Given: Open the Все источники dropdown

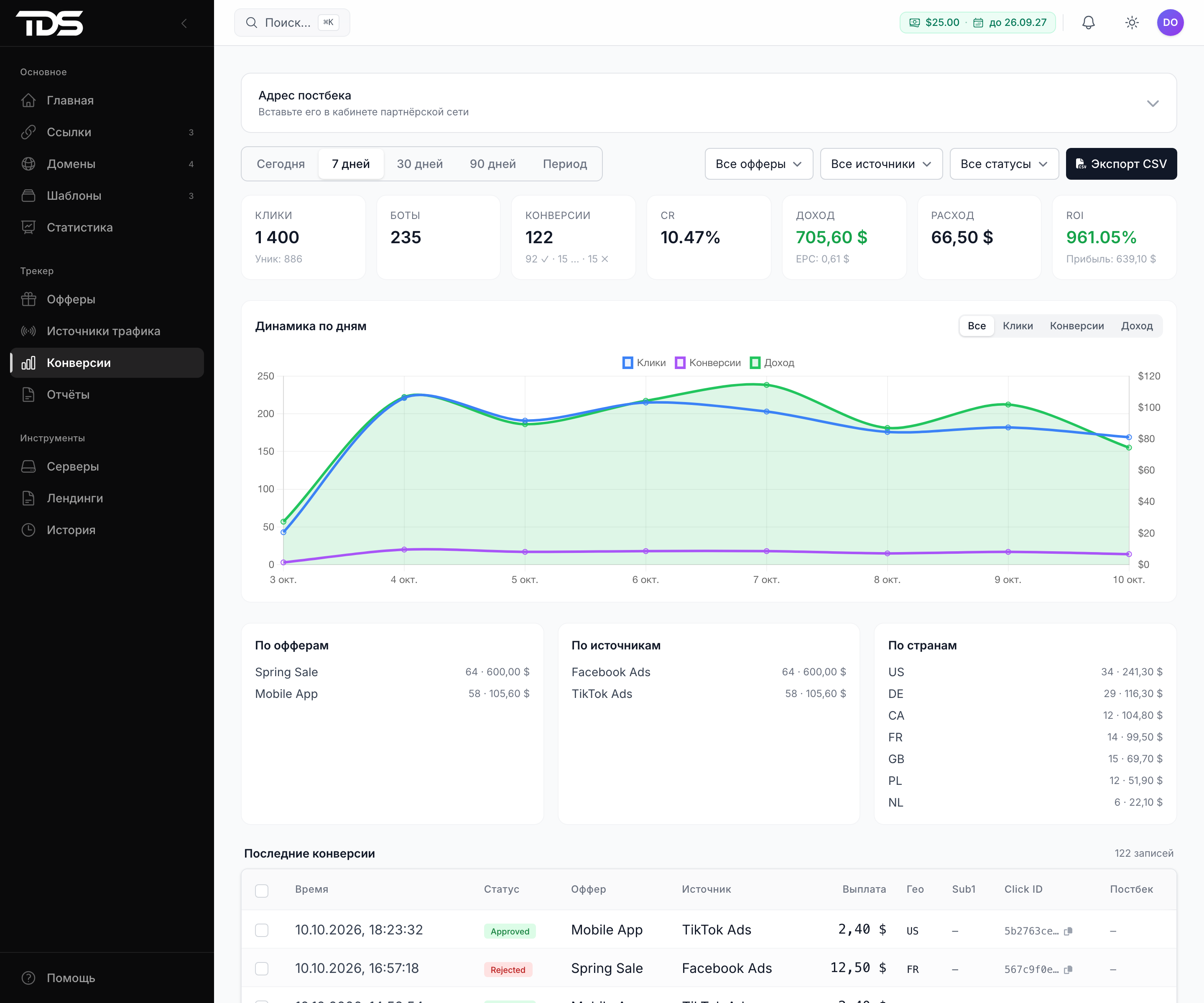Looking at the screenshot, I should (x=881, y=164).
